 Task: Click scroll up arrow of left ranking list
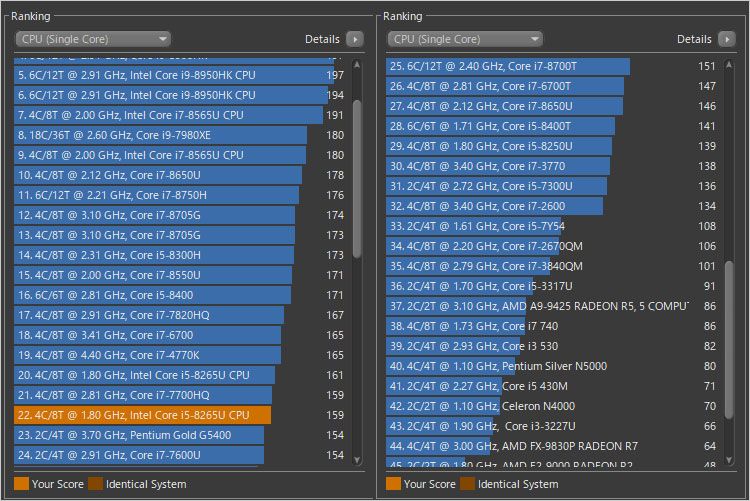pos(357,65)
